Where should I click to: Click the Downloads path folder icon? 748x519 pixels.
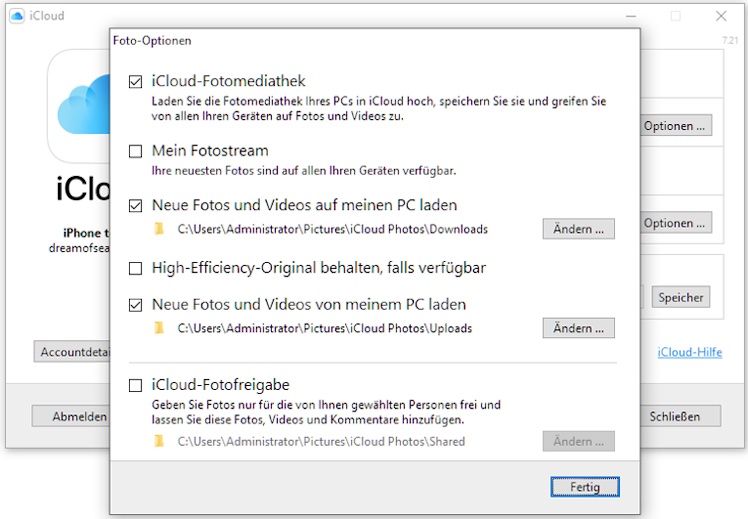[x=158, y=229]
